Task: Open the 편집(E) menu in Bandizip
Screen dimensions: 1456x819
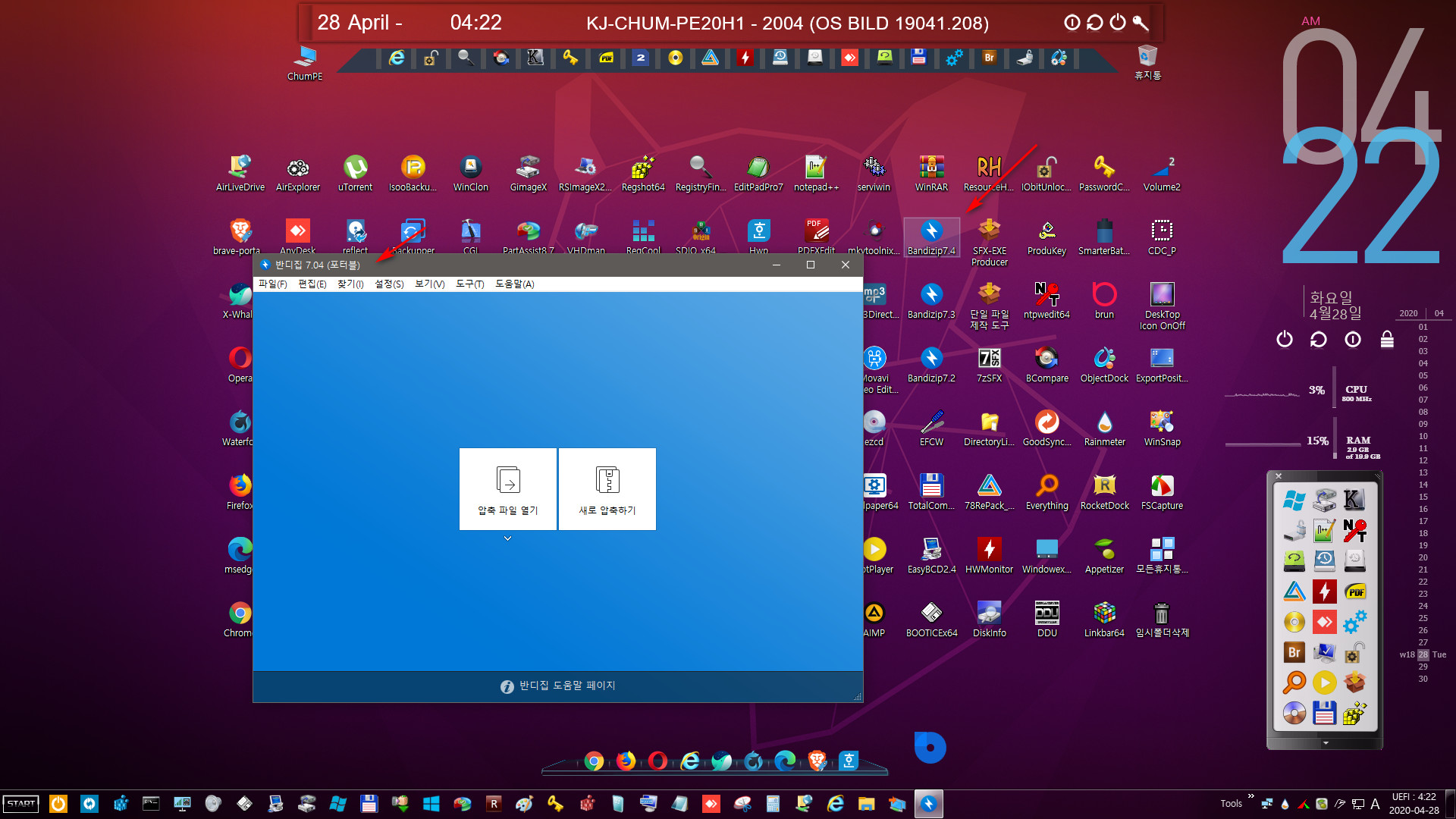Action: 312,284
